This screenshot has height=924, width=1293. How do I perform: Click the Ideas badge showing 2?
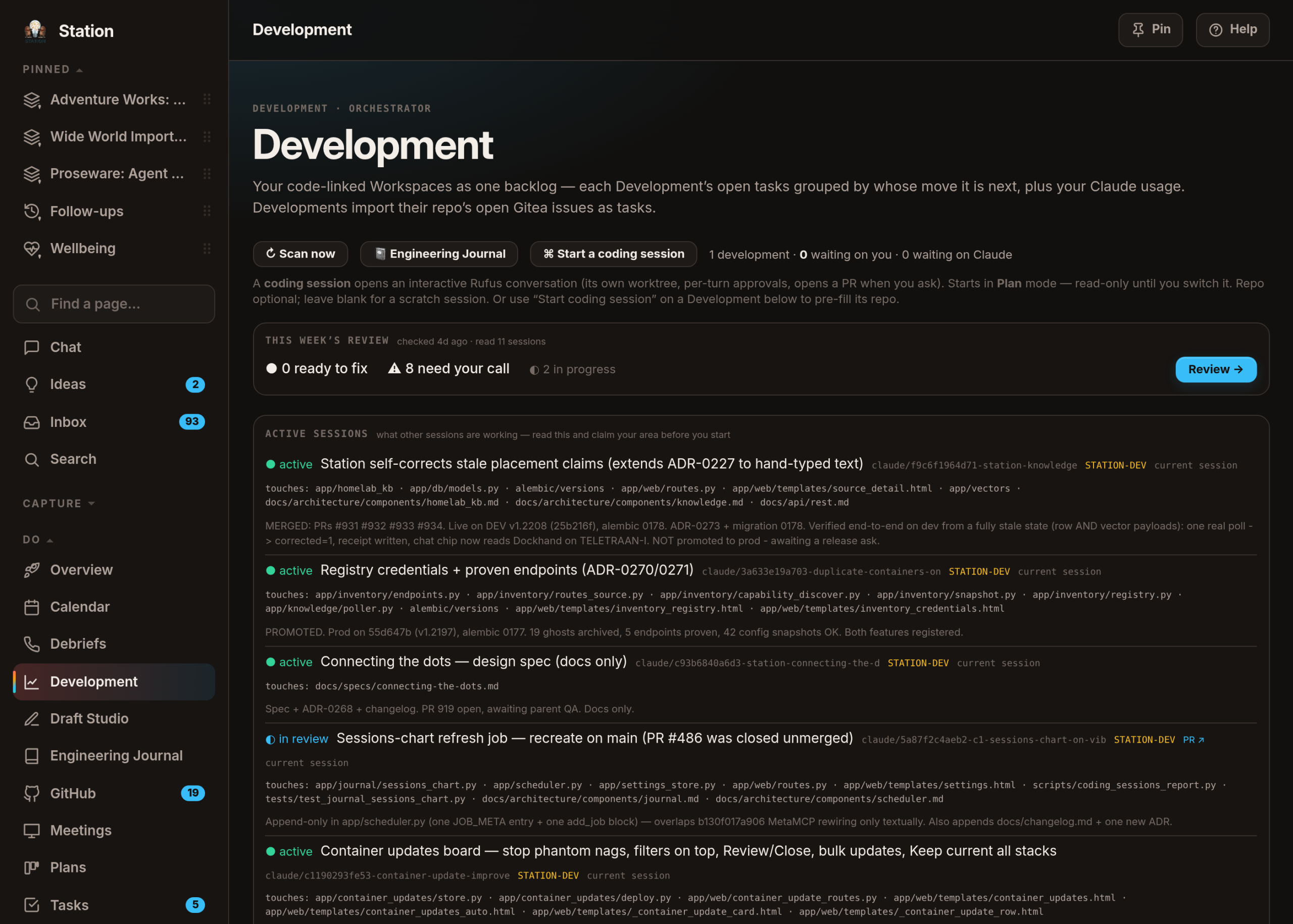click(195, 384)
